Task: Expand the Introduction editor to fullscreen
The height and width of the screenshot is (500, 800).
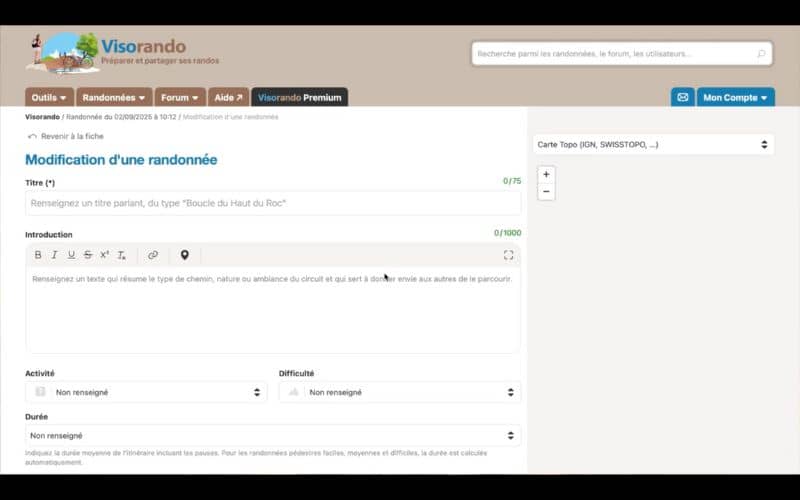Action: (508, 255)
